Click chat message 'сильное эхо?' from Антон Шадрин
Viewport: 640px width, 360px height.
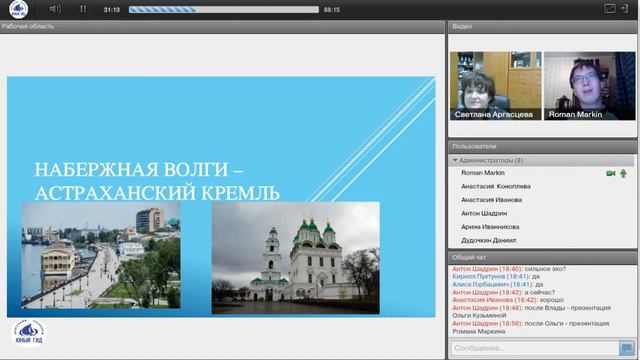(x=509, y=269)
